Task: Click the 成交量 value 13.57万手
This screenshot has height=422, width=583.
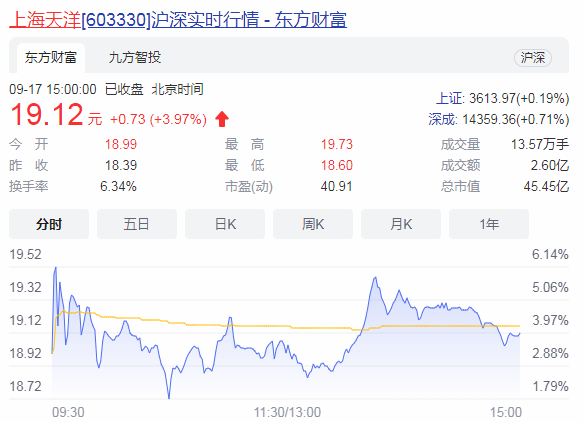Action: coord(540,144)
